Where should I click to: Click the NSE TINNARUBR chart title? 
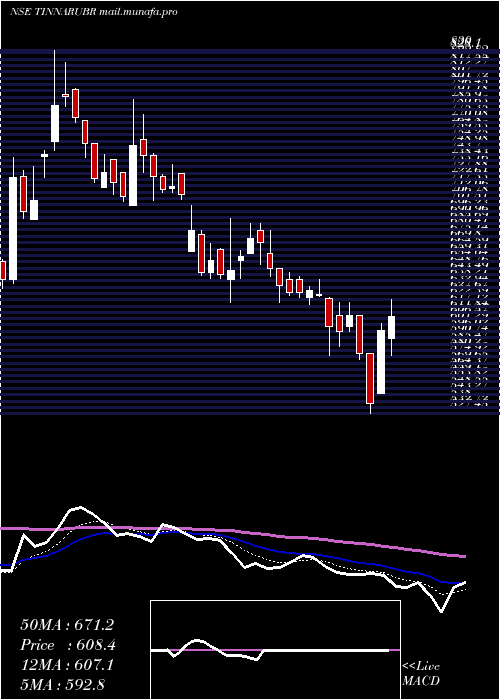[x=93, y=12]
